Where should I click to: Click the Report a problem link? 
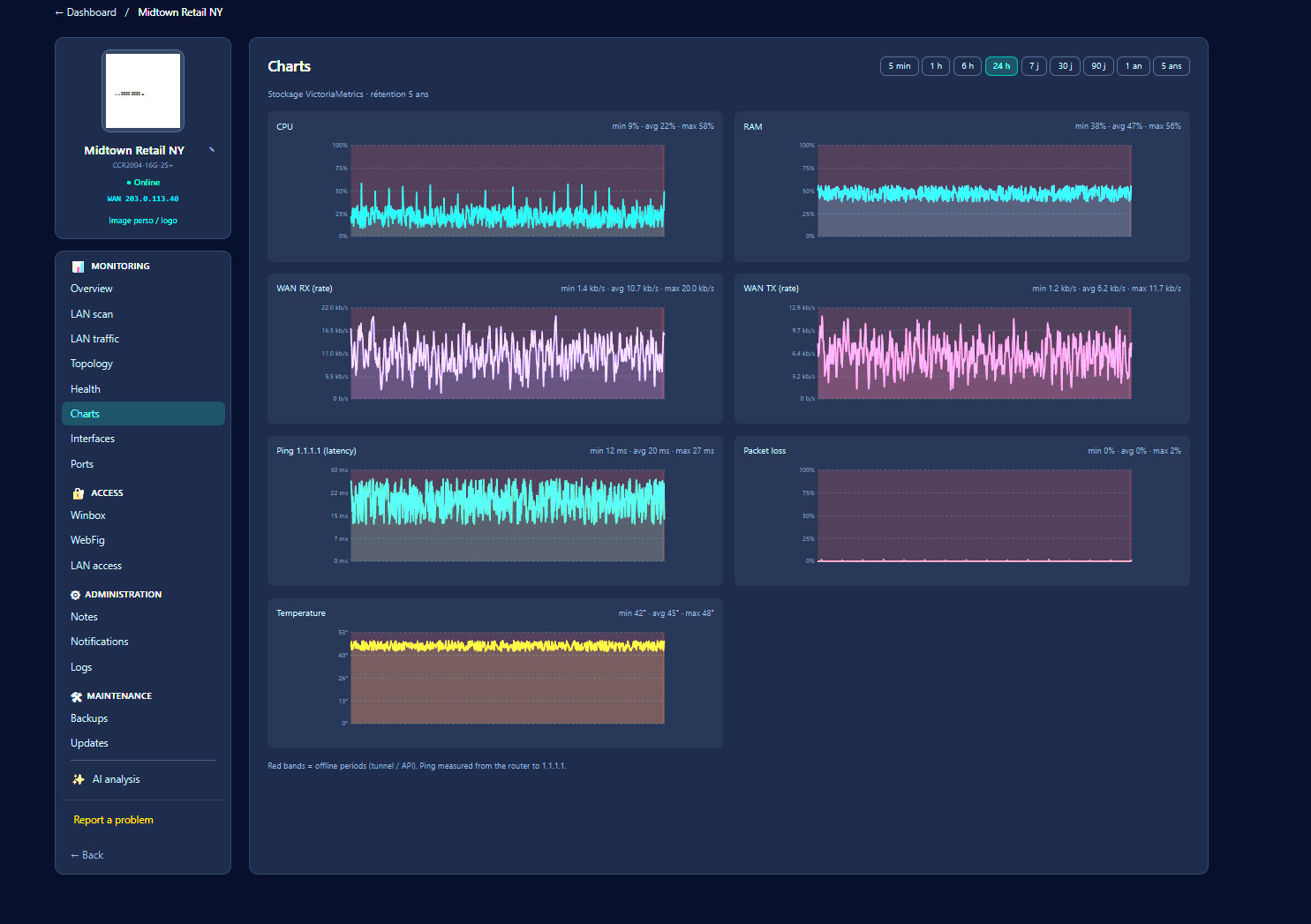click(x=114, y=820)
